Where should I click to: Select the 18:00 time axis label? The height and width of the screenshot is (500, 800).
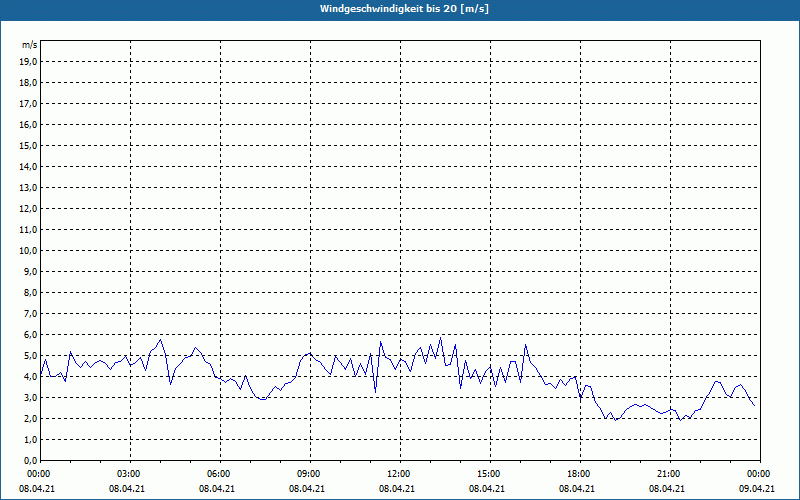pyautogui.click(x=581, y=474)
